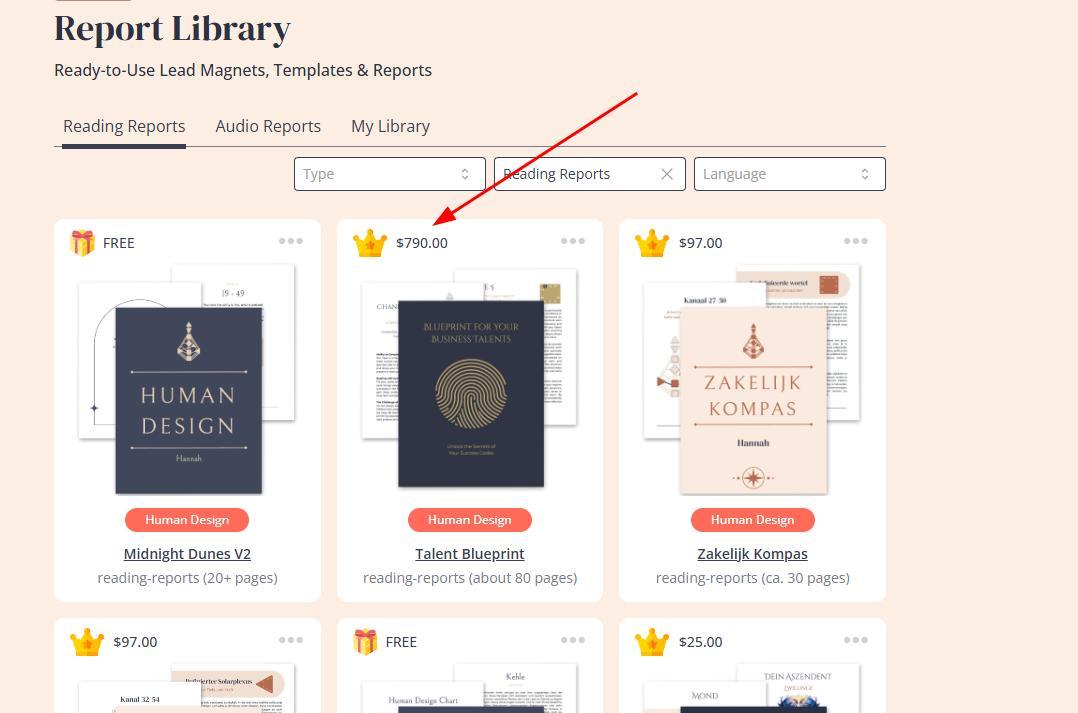Image resolution: width=1078 pixels, height=713 pixels.
Task: Open three-dot menu on the $25.00 card
Action: point(855,639)
